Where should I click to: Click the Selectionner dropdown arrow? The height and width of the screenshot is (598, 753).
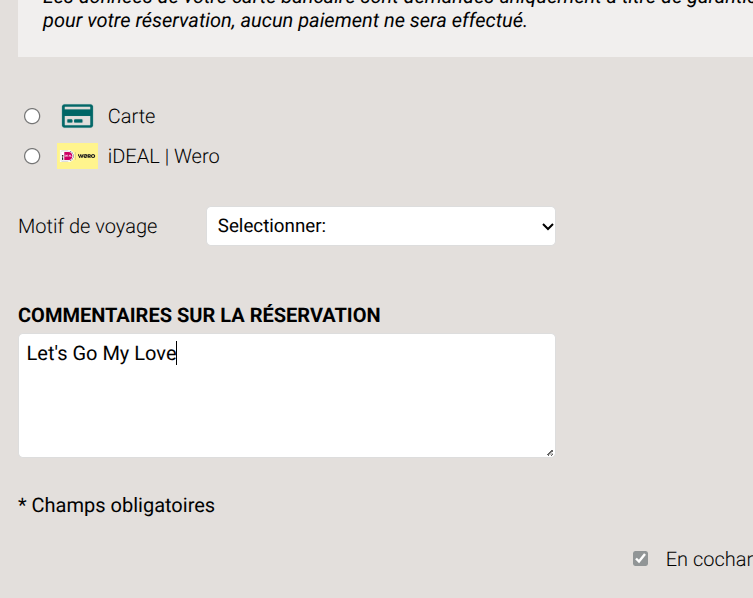click(546, 226)
